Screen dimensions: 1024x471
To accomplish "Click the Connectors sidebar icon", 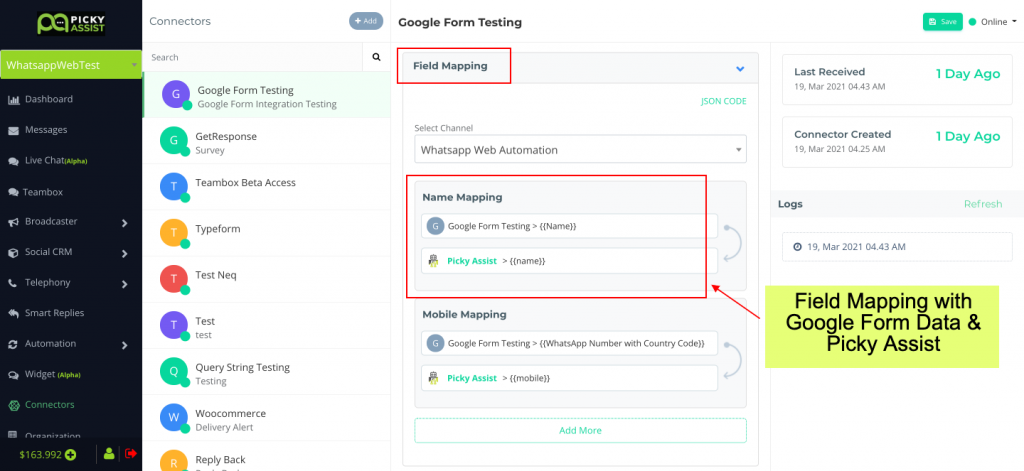I will point(13,406).
